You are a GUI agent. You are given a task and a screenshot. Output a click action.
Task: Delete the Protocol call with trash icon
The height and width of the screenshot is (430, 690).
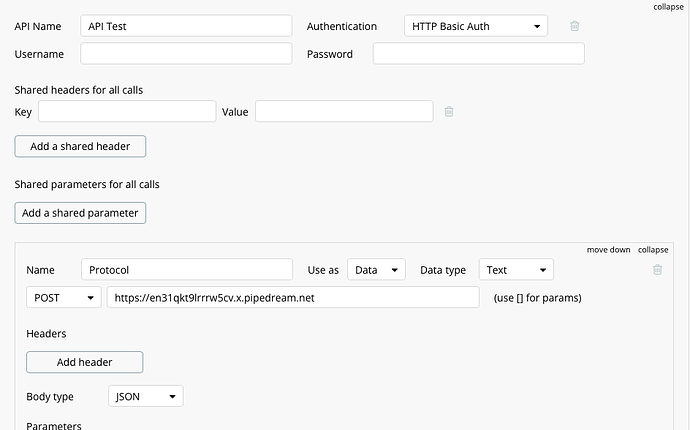pyautogui.click(x=657, y=270)
